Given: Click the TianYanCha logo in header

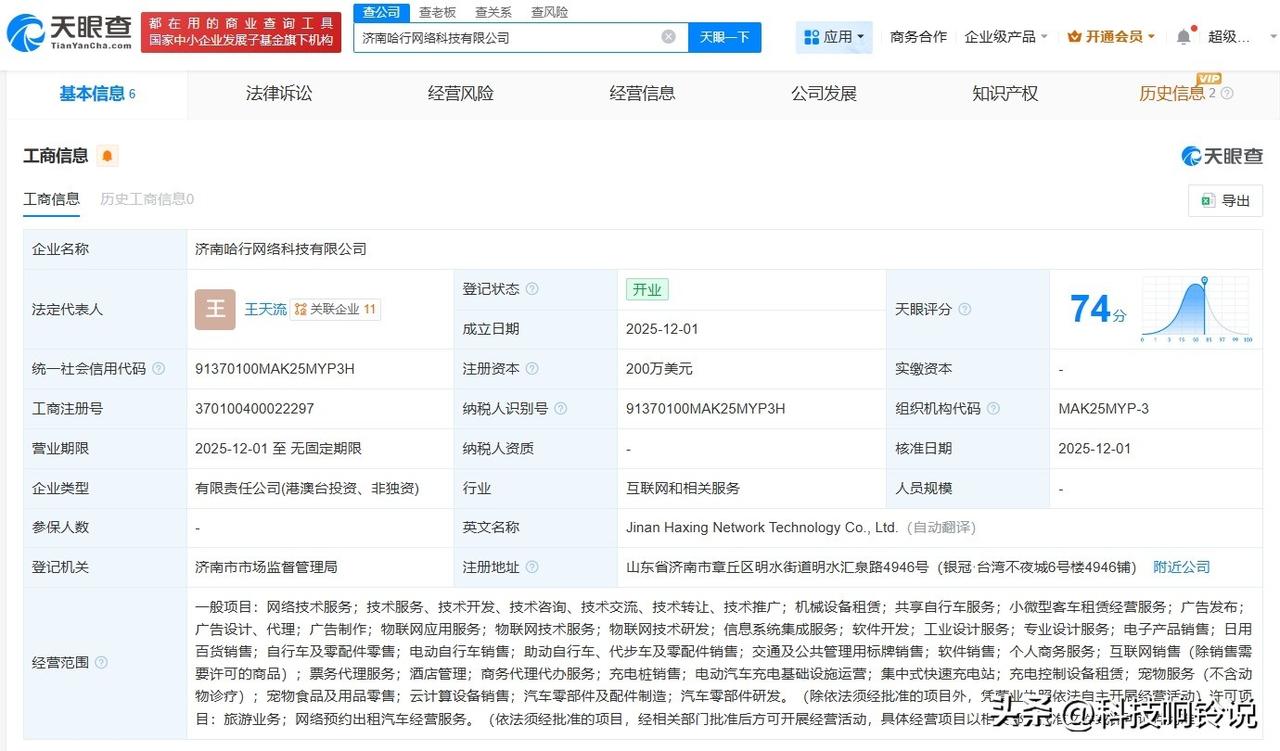Looking at the screenshot, I should 68,33.
